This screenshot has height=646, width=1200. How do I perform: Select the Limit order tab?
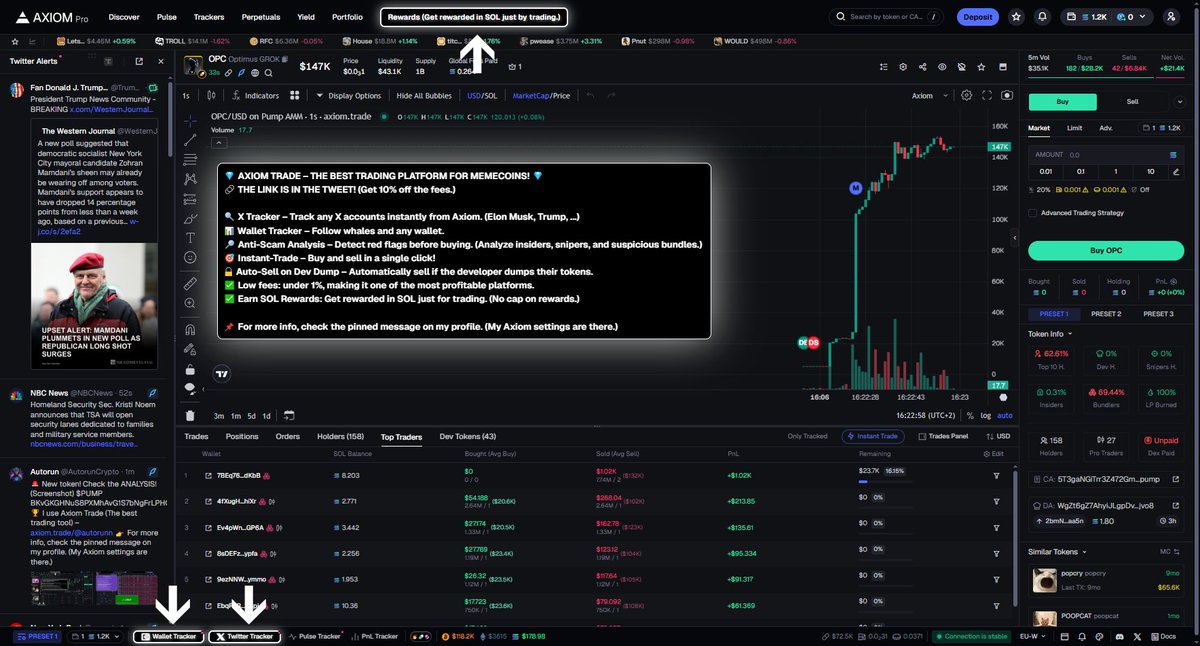click(x=1074, y=128)
